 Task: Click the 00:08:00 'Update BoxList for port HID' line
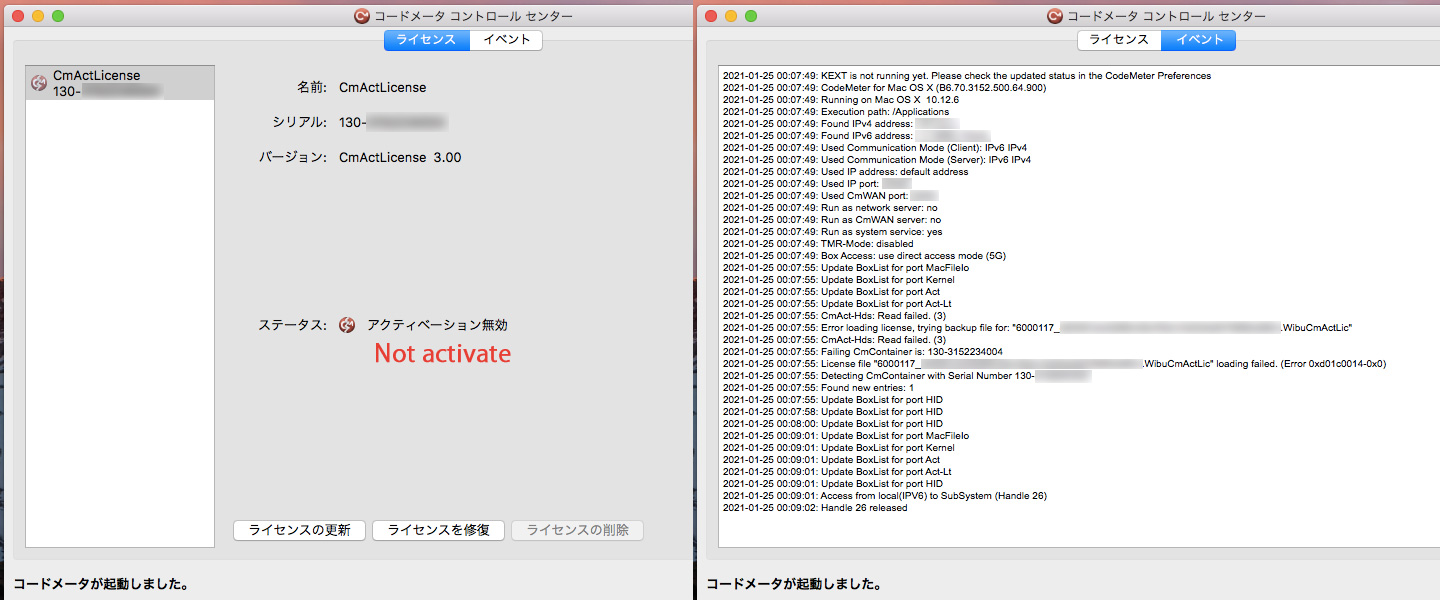click(x=833, y=424)
